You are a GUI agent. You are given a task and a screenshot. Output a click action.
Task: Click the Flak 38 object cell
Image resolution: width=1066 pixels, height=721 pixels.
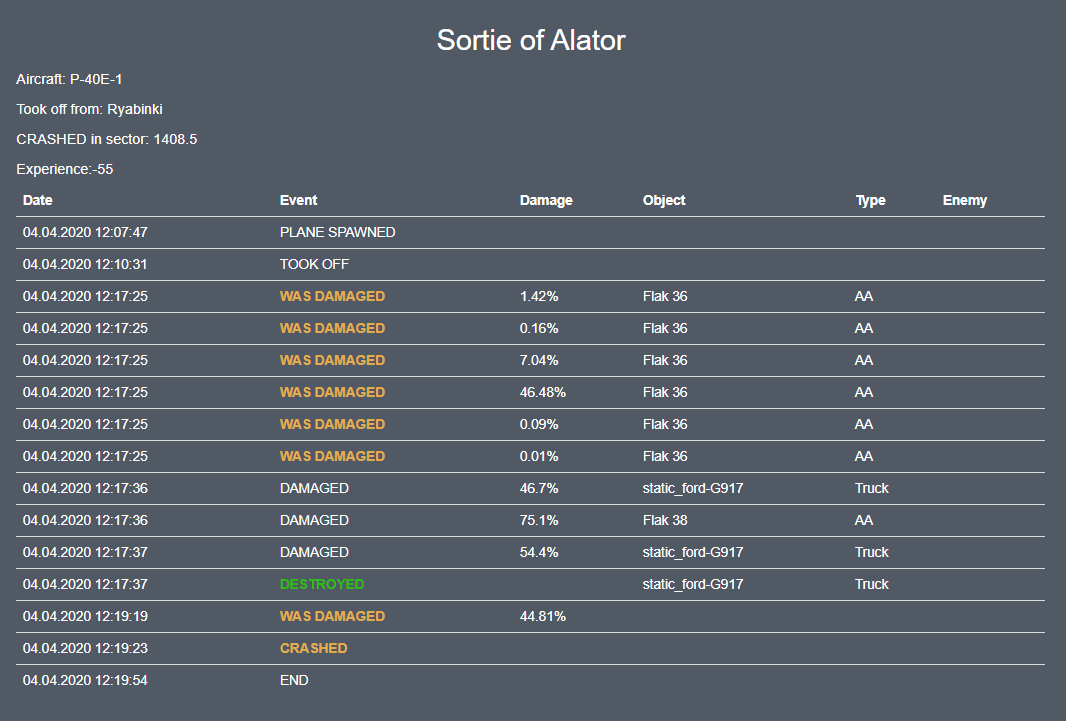665,520
